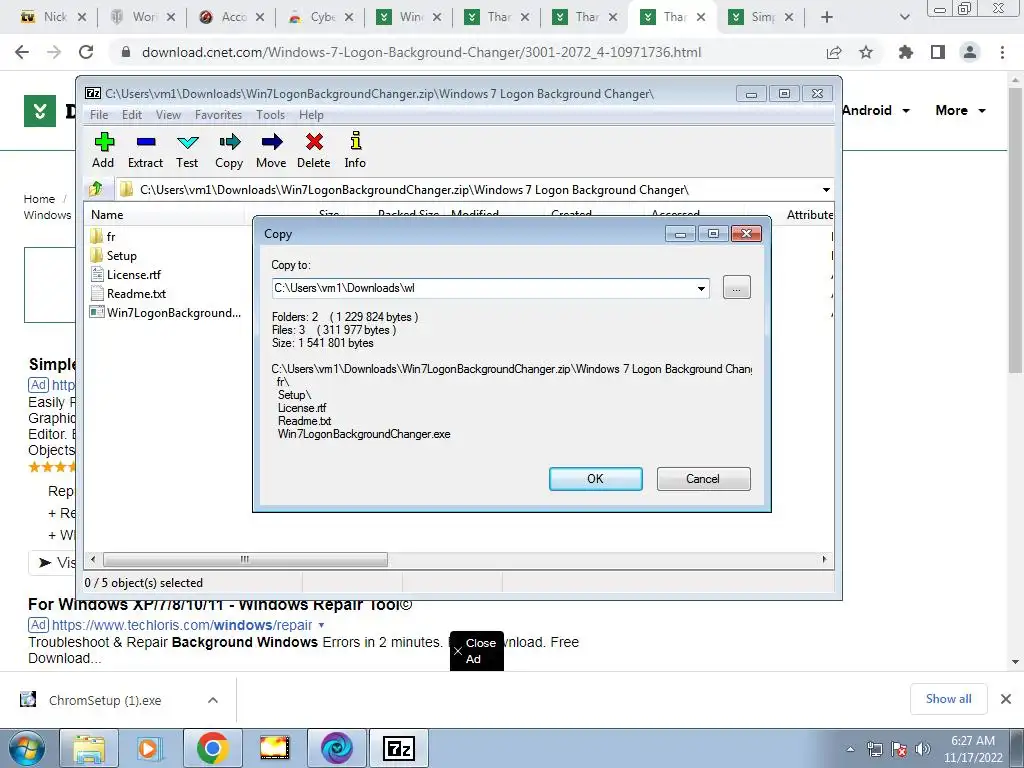
Task: Click Home breadcrumb link
Action: coord(39,199)
